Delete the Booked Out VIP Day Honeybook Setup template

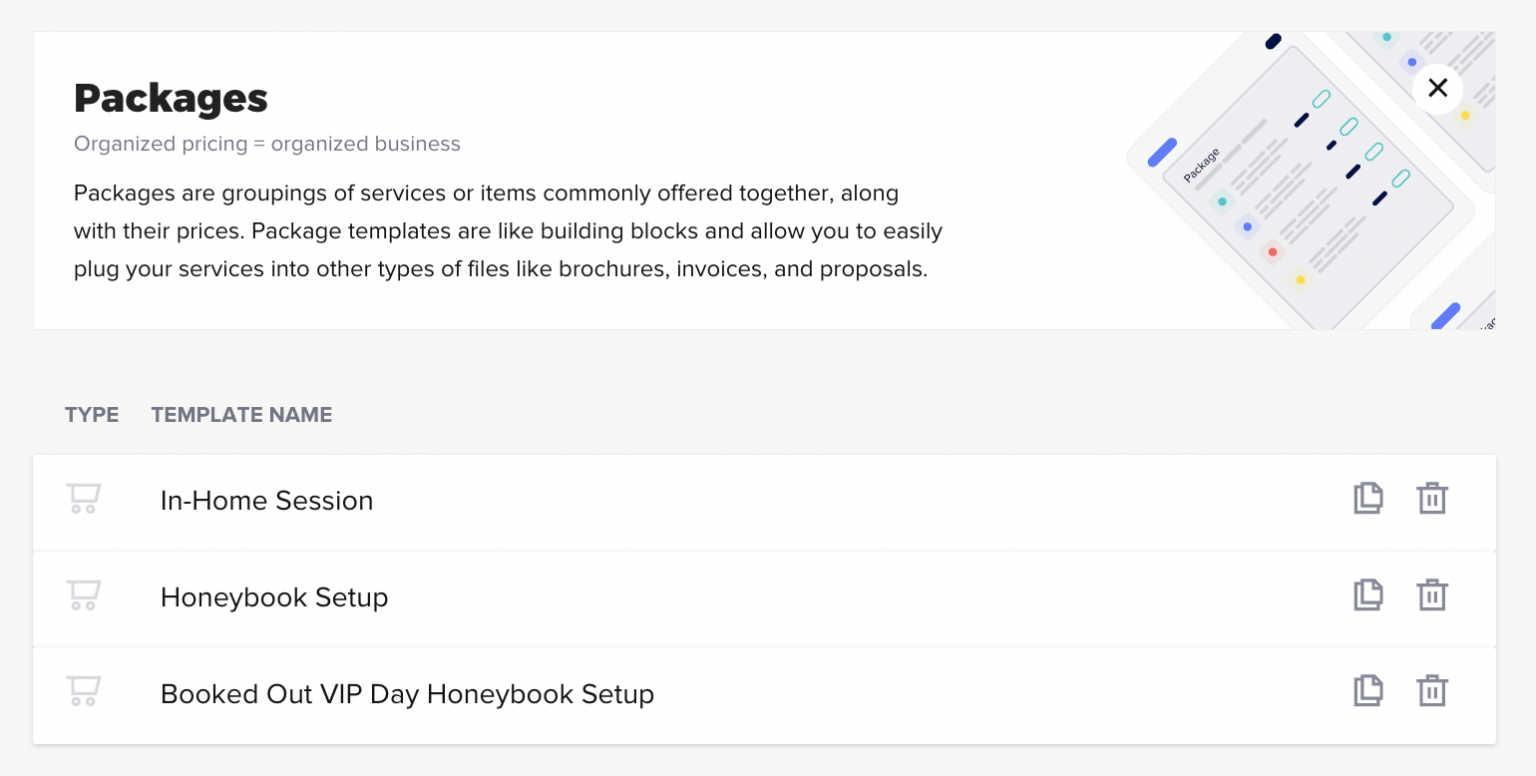coord(1432,690)
